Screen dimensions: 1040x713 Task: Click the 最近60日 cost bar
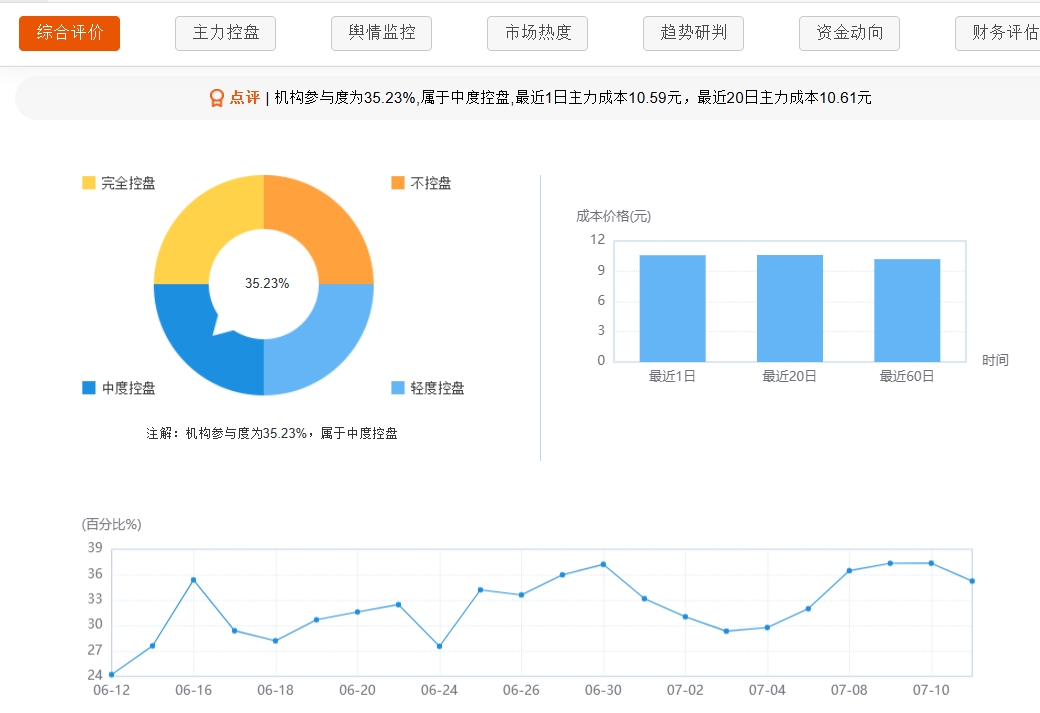907,310
